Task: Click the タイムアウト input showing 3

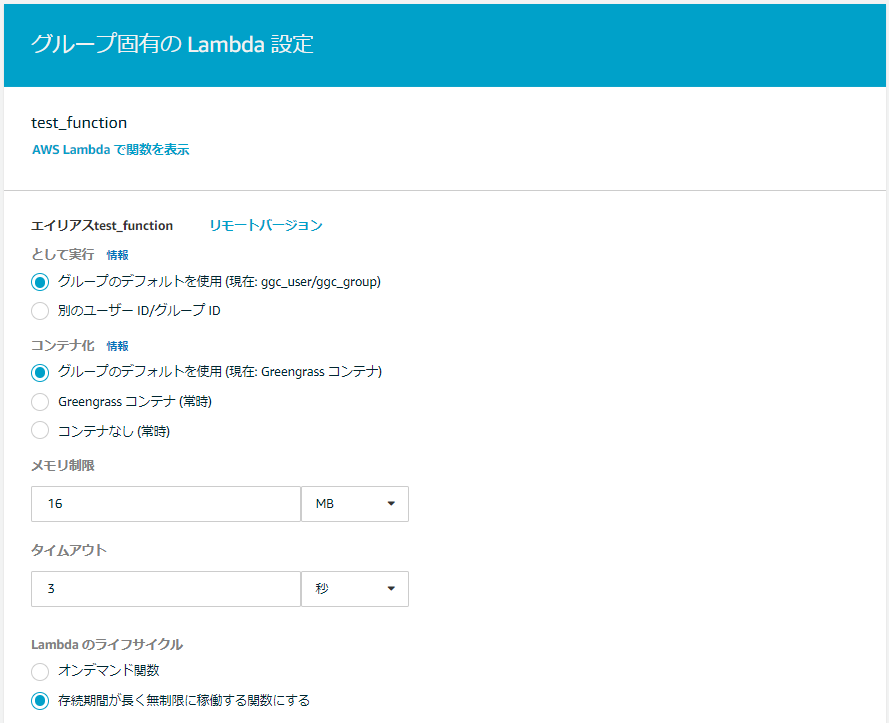Action: [166, 589]
